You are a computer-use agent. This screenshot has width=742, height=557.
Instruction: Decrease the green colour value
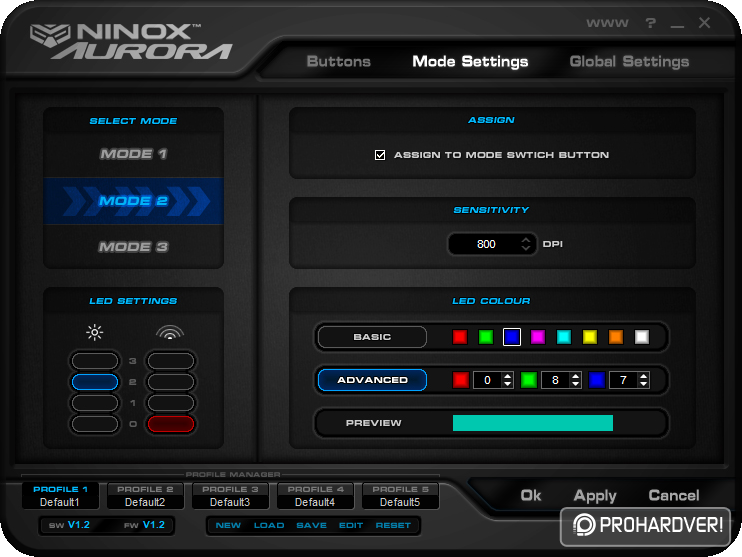[576, 384]
